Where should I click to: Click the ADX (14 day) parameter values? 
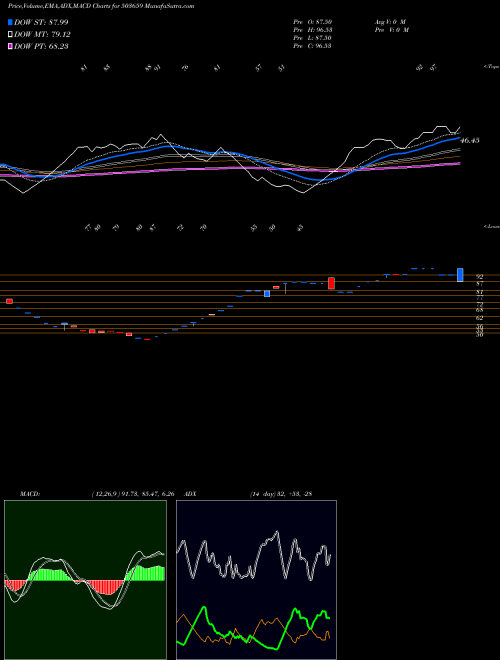coord(280,494)
